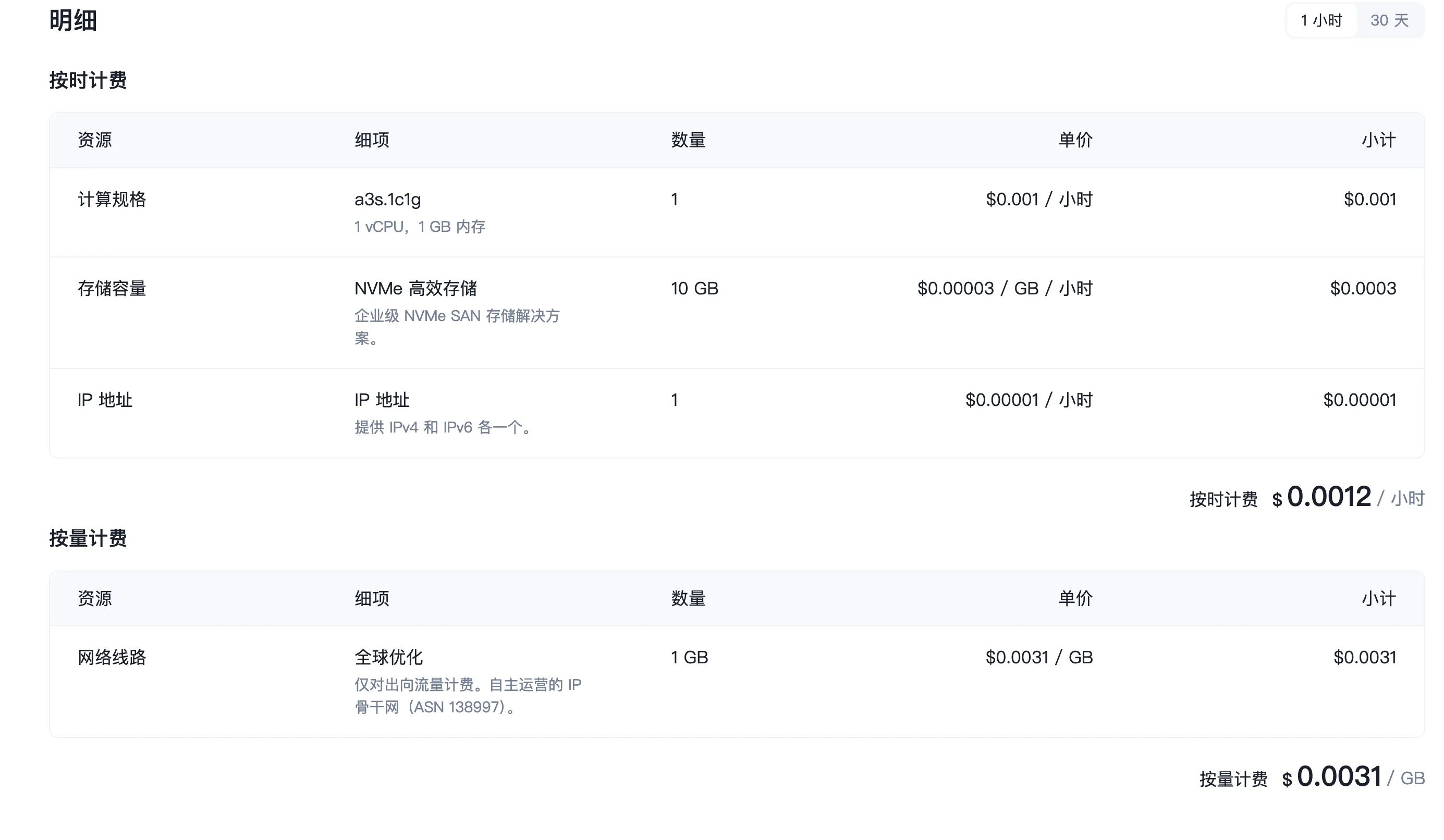
Task: Click the 数量 header in usage table
Action: tap(688, 598)
